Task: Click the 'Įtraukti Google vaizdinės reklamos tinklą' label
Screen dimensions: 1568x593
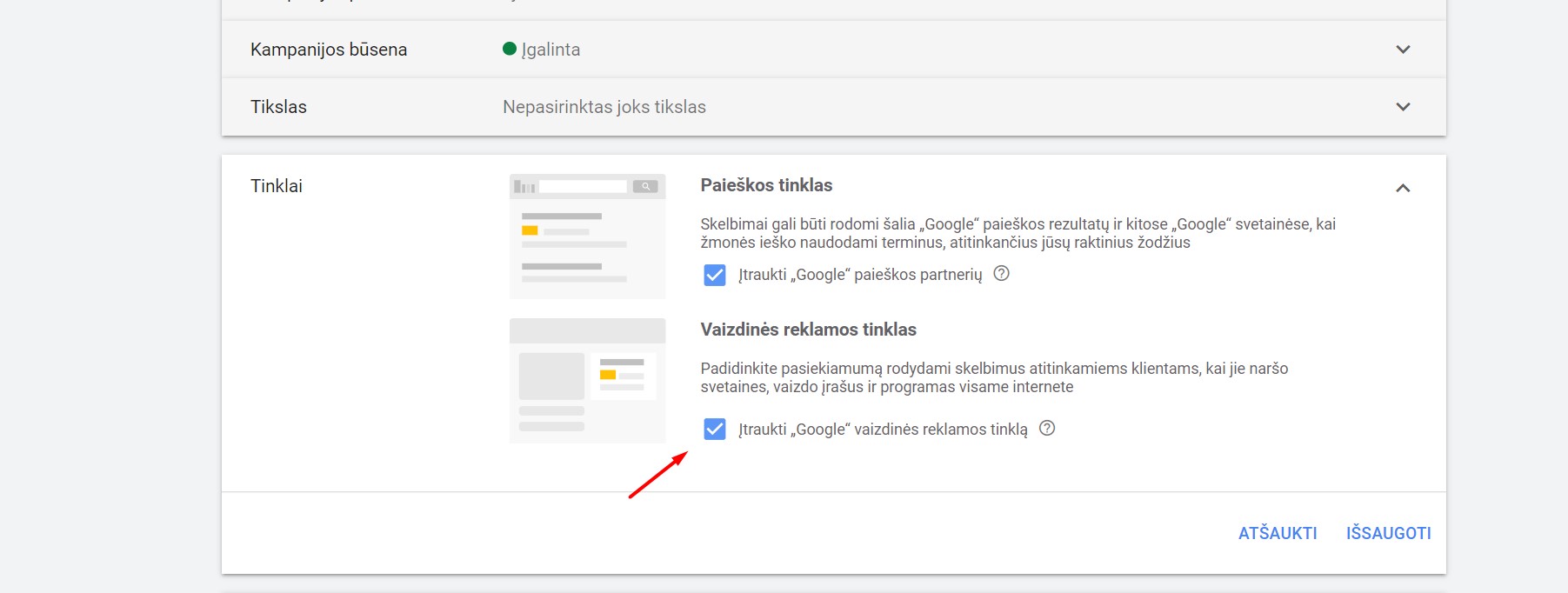Action: 883,430
